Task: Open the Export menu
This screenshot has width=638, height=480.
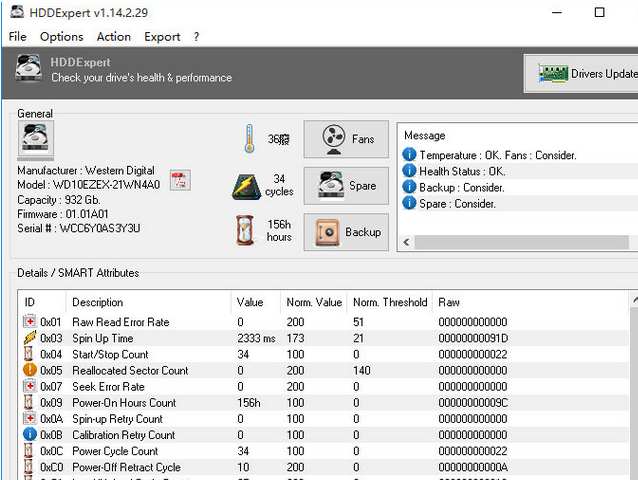Action: [162, 37]
